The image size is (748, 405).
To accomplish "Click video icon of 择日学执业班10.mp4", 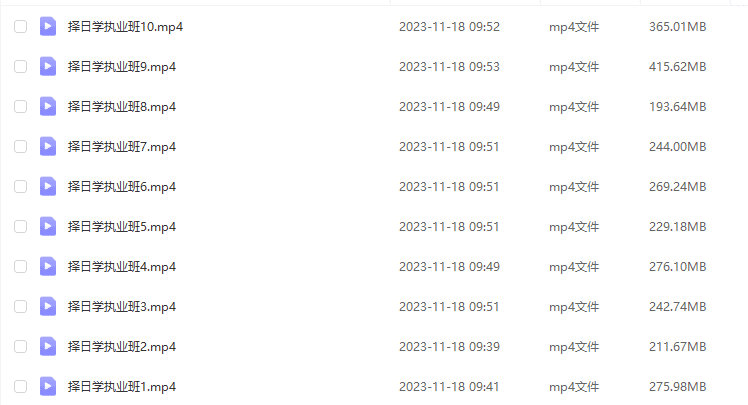I will tap(48, 26).
